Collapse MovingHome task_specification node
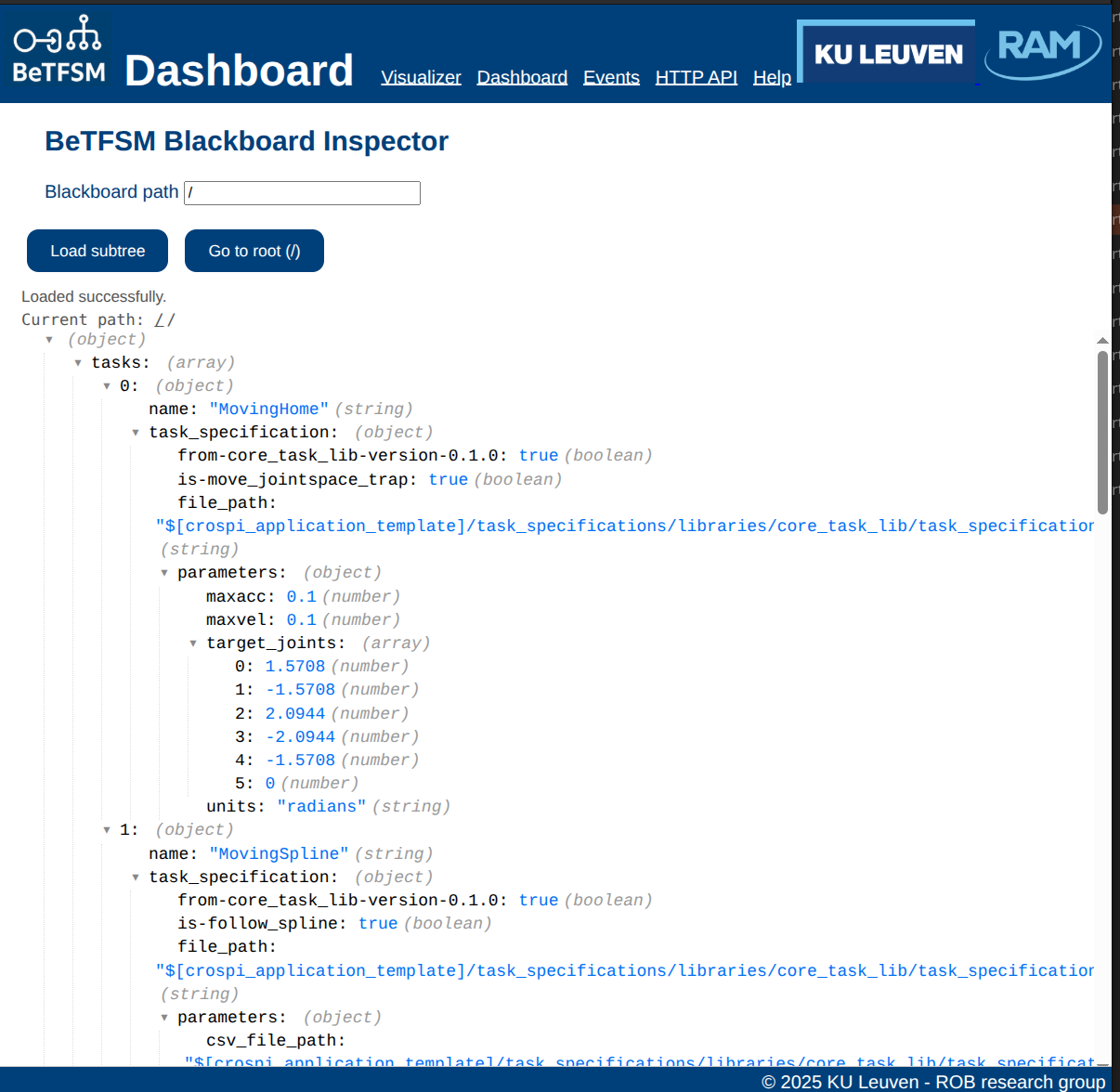Screen dimensions: 1120x1092 tap(136, 433)
